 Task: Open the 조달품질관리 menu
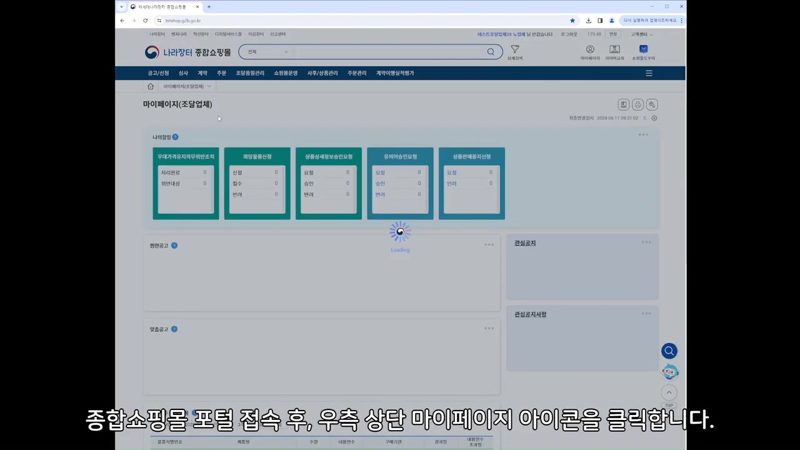point(250,73)
